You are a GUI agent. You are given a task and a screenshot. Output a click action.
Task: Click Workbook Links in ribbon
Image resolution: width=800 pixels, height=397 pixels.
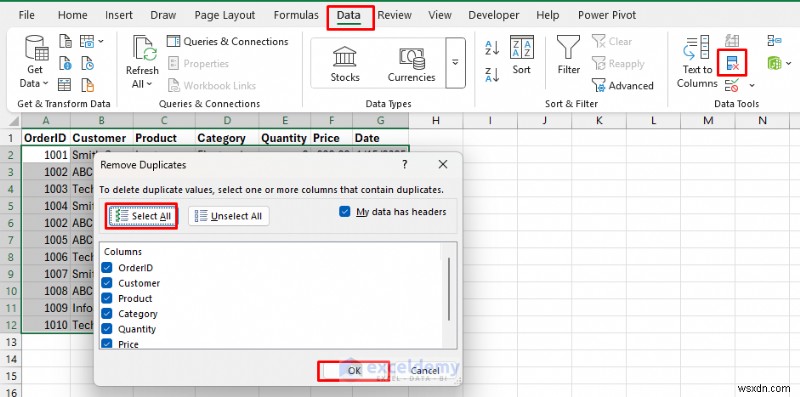coord(212,85)
